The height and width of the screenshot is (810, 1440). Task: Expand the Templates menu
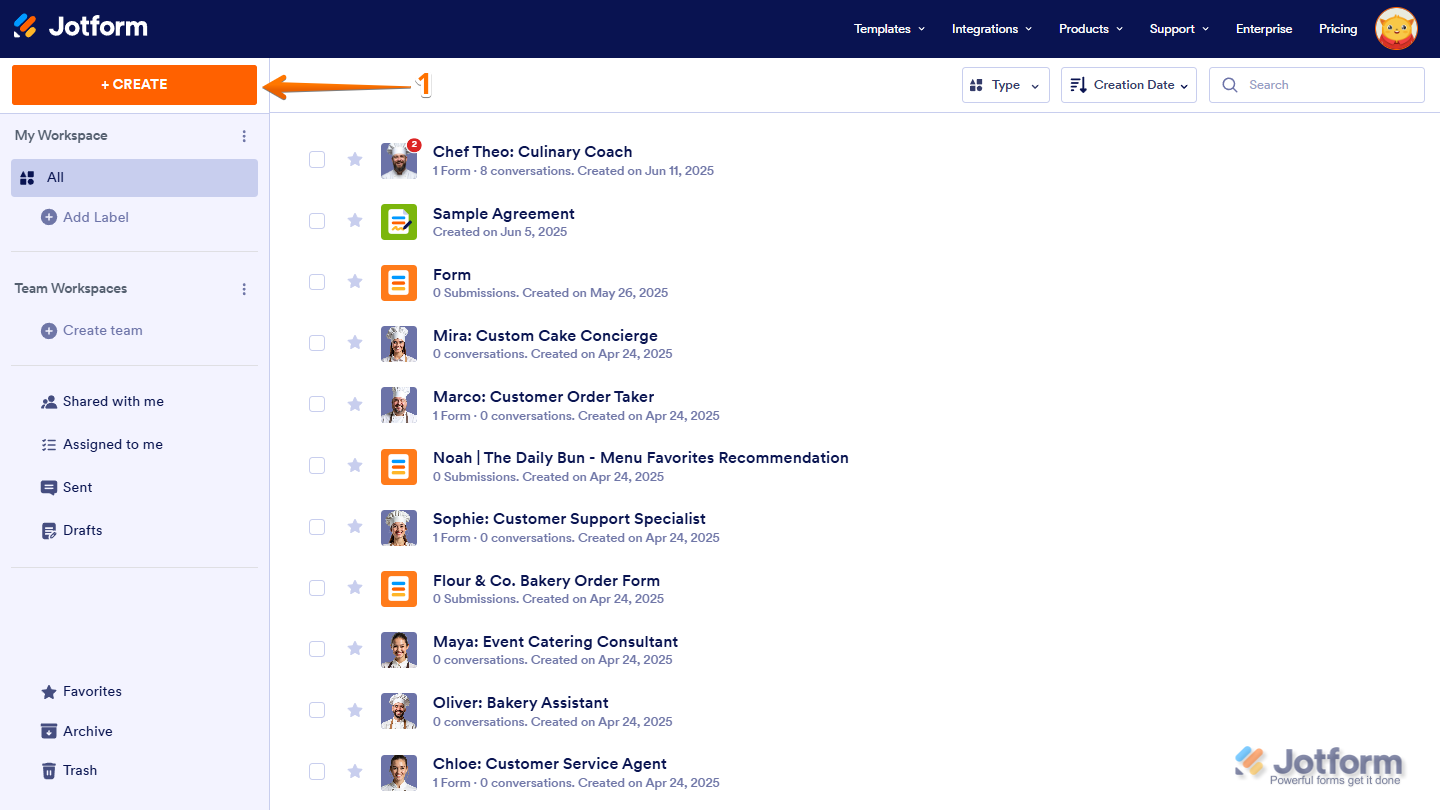(x=889, y=29)
